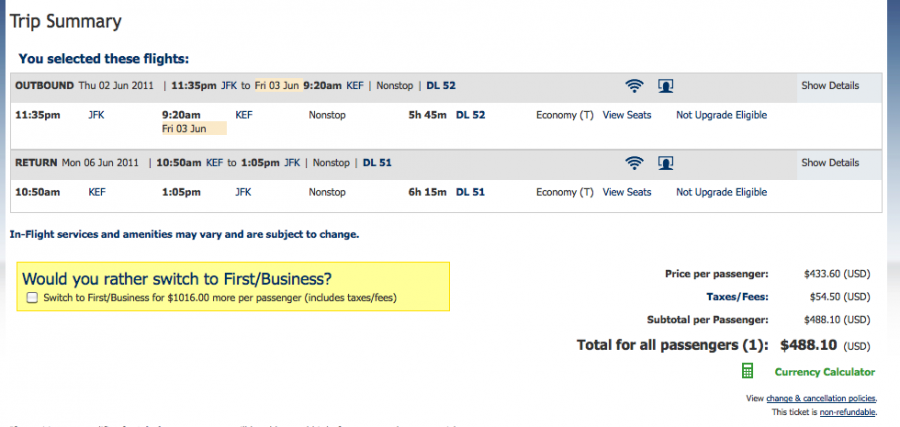Click the outbound flight personal video icon
This screenshot has height=427, width=900.
click(665, 86)
